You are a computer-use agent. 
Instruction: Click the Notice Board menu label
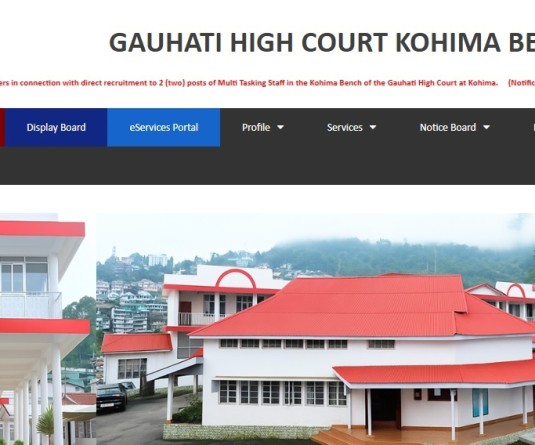pos(448,127)
